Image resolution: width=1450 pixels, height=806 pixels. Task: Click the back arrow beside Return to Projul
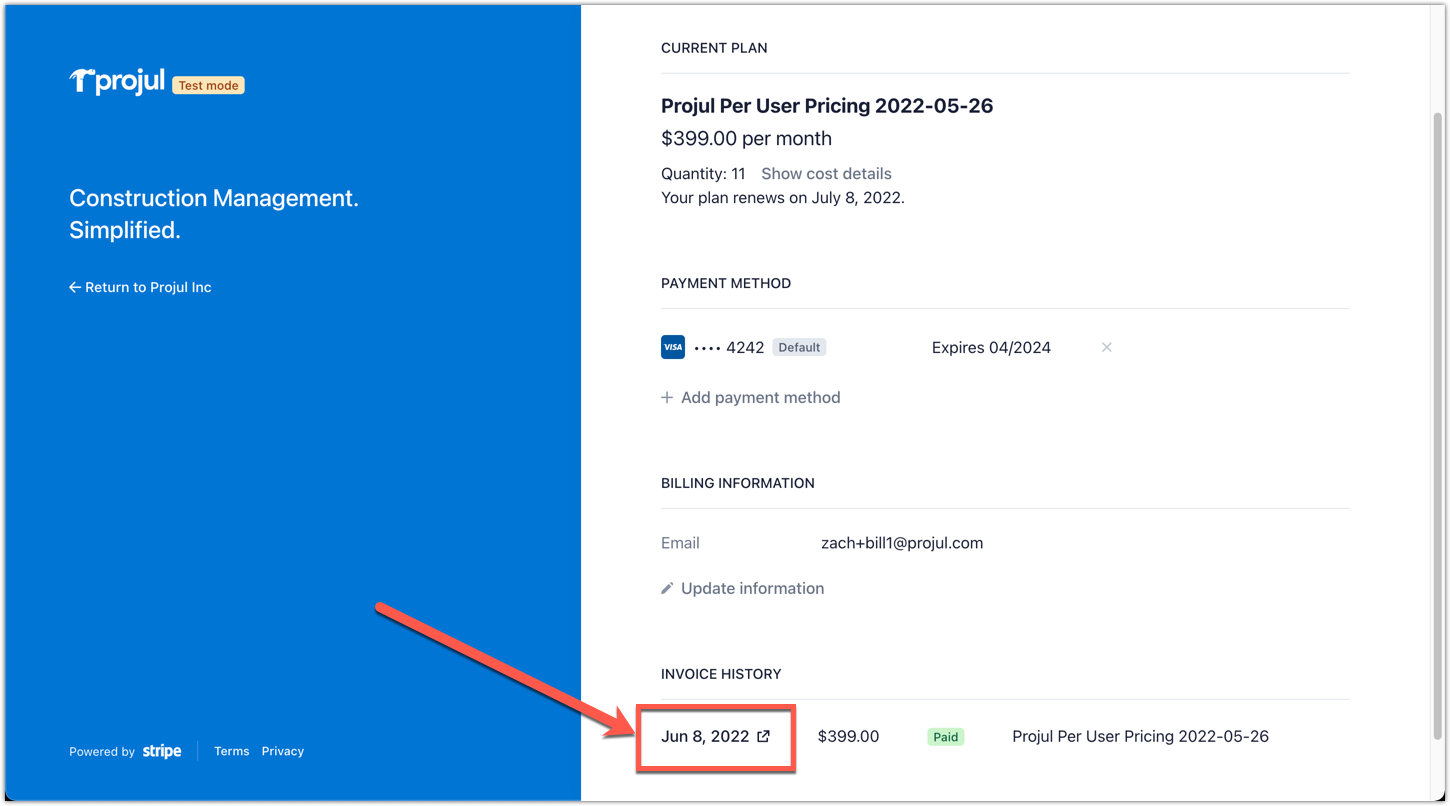74,287
